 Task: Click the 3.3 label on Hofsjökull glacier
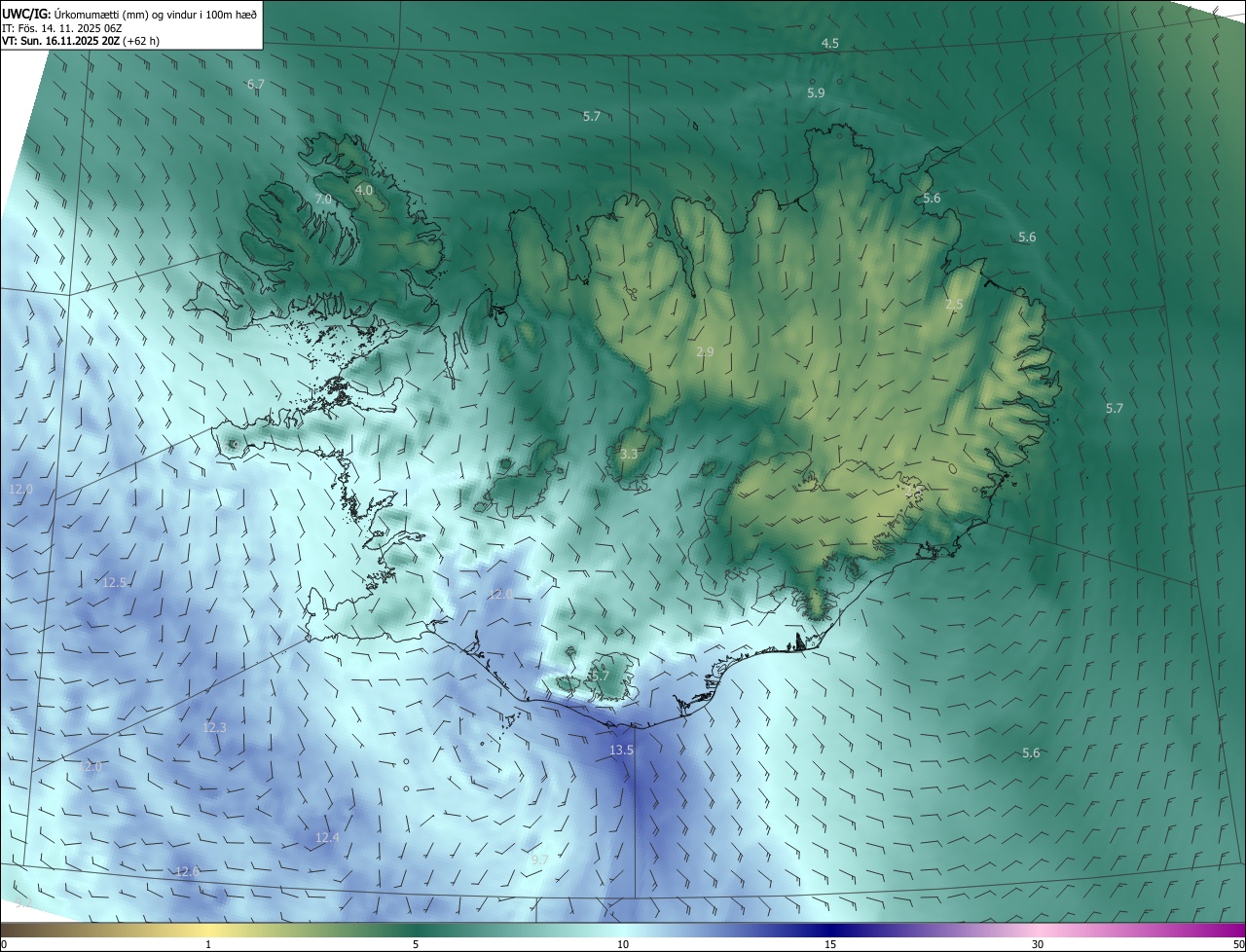tap(629, 454)
